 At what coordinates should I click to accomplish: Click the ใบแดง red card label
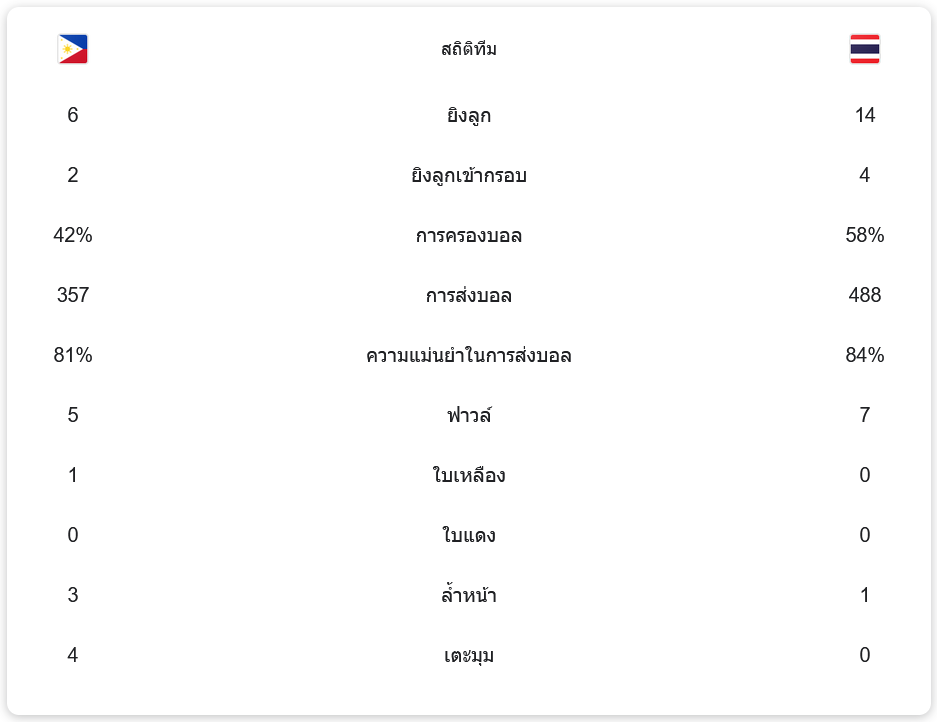(468, 536)
